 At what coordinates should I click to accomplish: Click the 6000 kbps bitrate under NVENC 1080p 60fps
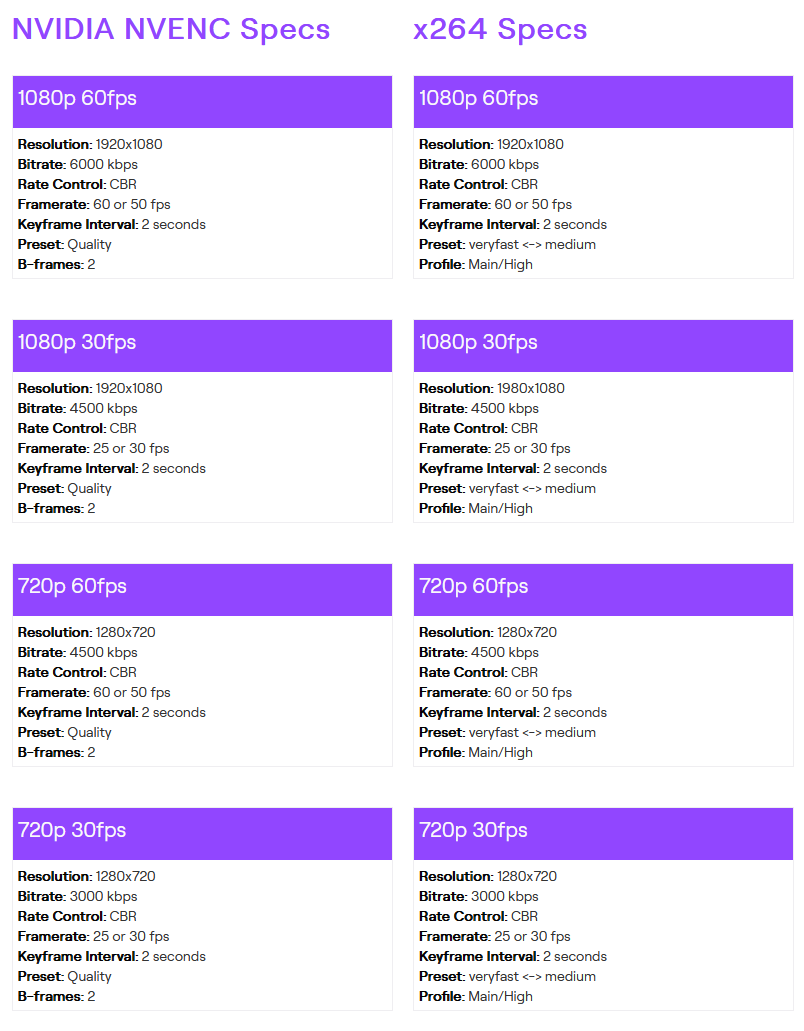click(x=102, y=164)
